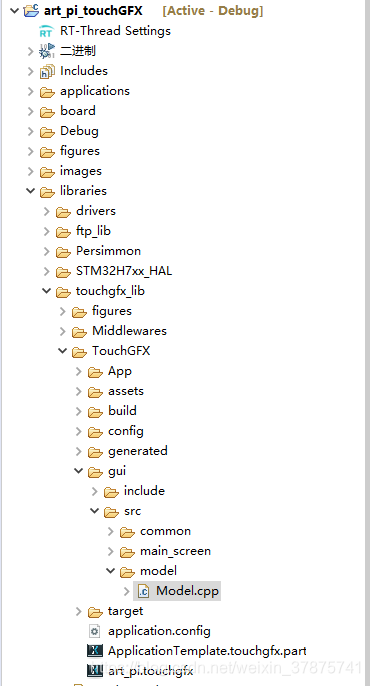Screen dimensions: 370x686
Task: Select the generated folder label
Action: [x=138, y=451]
